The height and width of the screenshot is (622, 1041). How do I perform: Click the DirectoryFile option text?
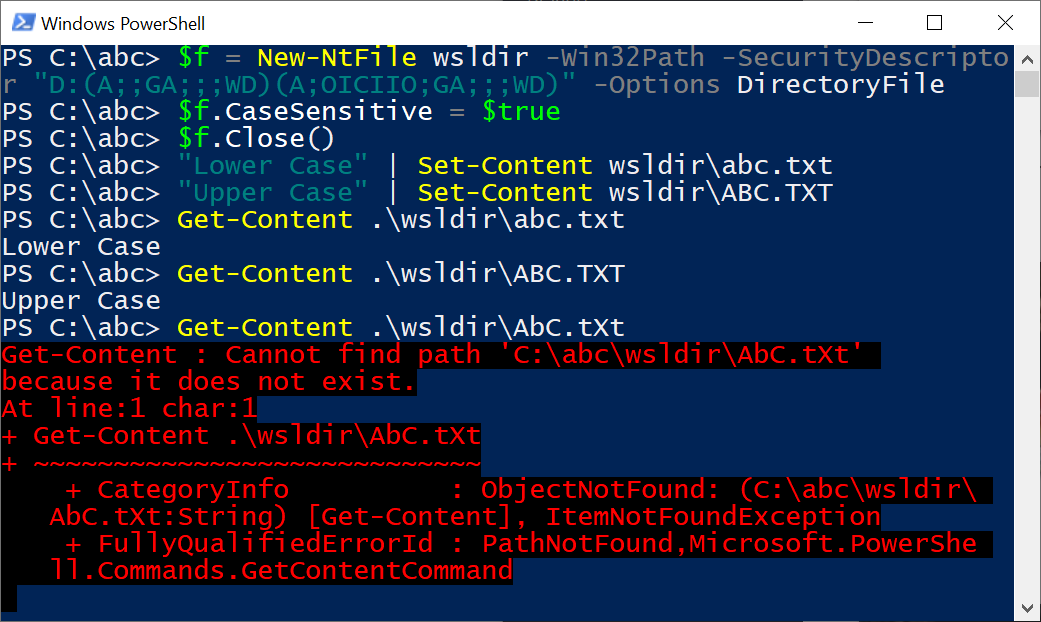tap(841, 85)
